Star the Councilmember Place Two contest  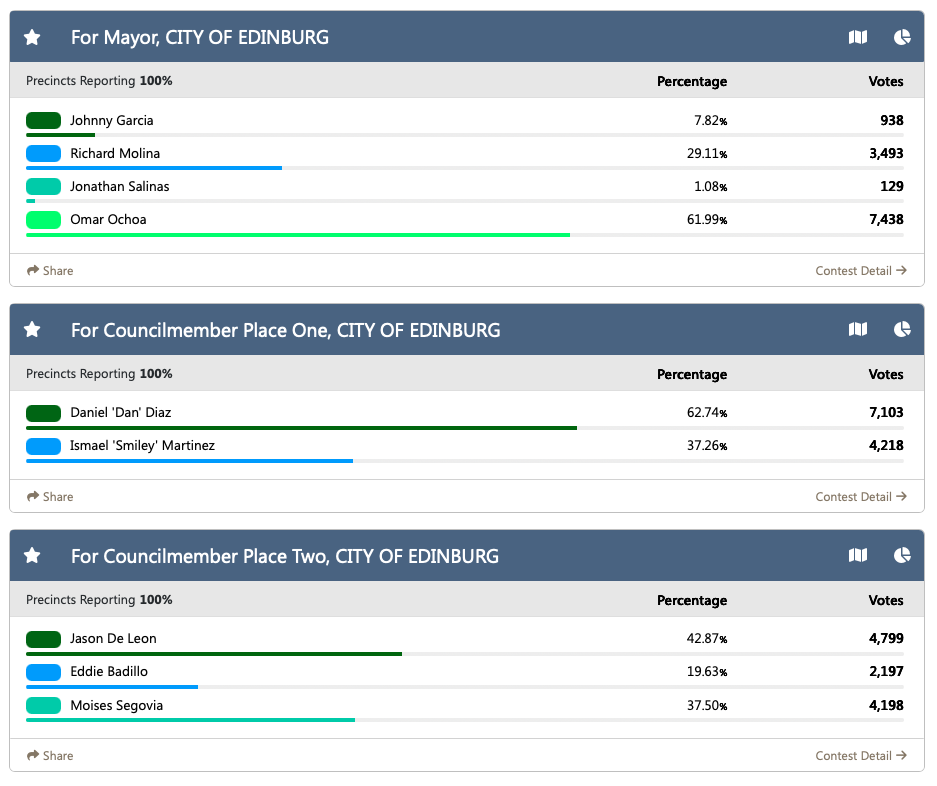coord(32,556)
